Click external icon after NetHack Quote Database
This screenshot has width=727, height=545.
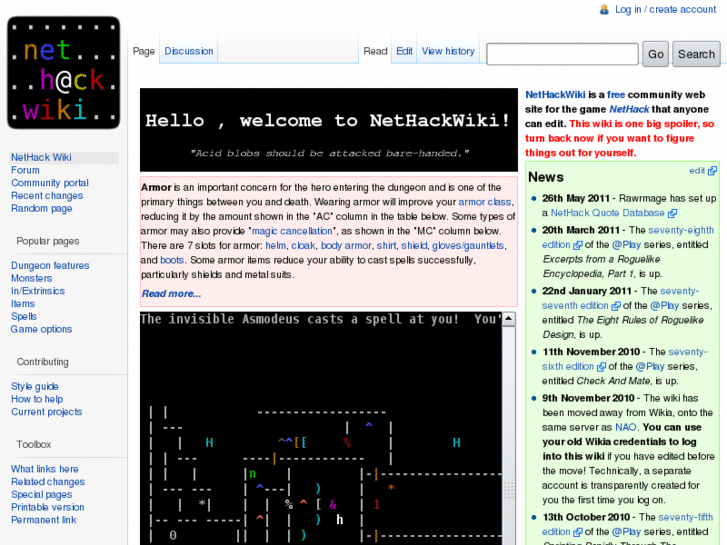672,213
